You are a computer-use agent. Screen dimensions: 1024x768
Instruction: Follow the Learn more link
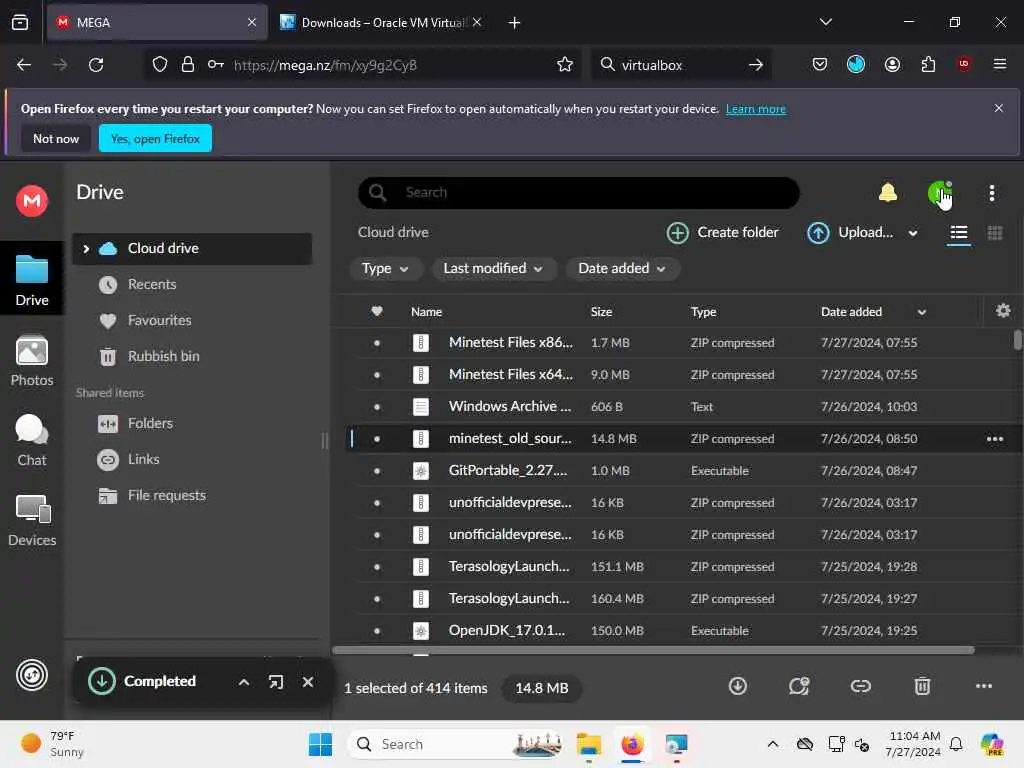pyautogui.click(x=756, y=109)
